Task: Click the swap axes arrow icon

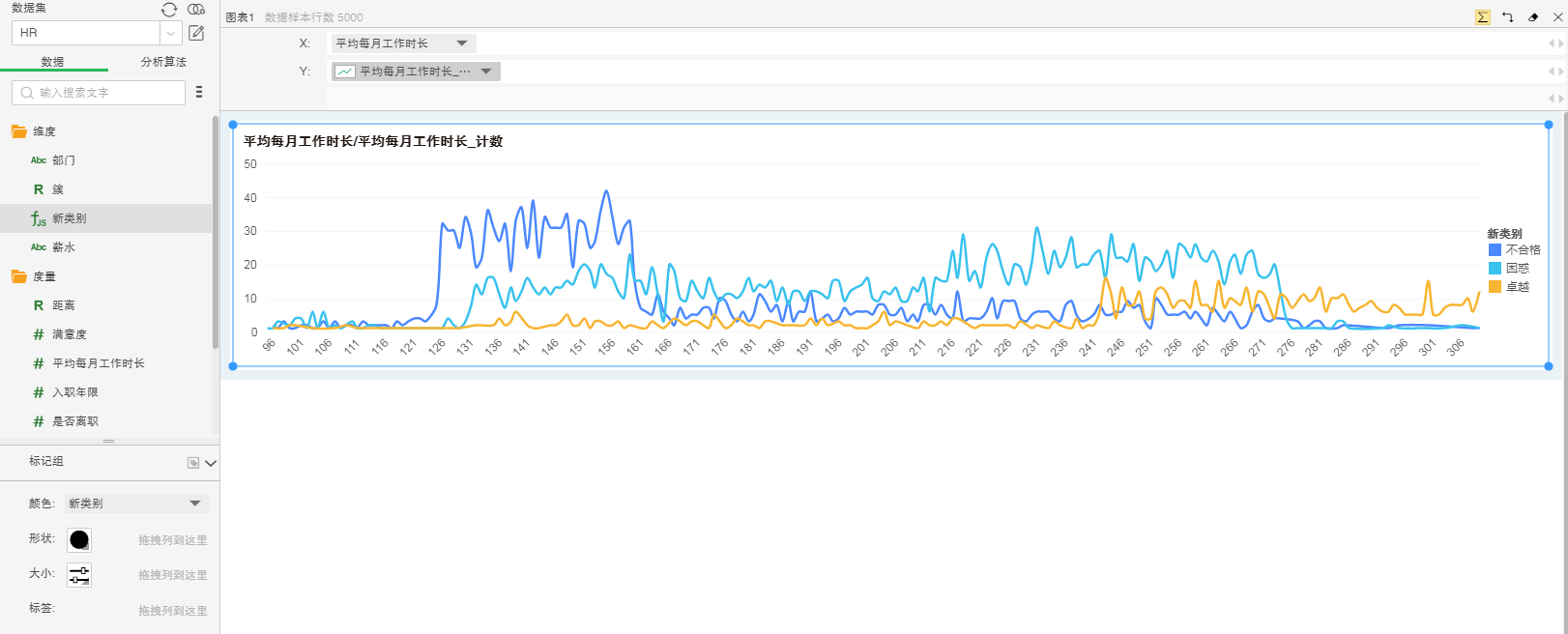Action: (1507, 16)
